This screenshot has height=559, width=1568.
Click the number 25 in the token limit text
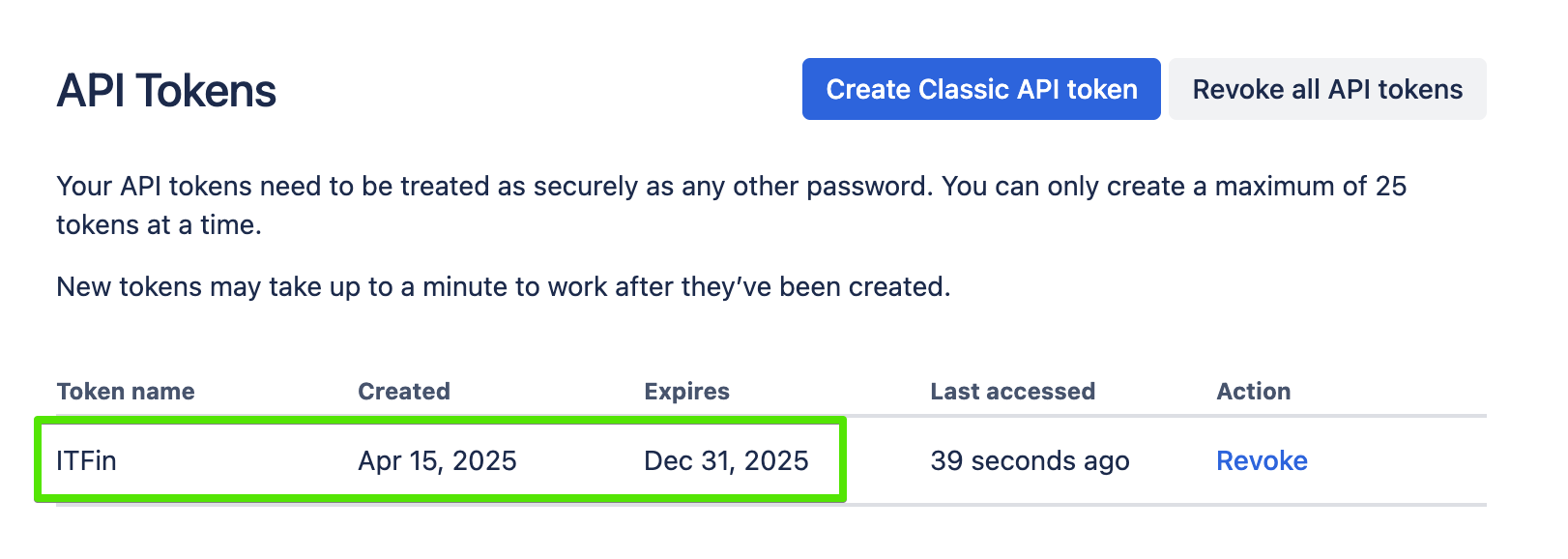pyautogui.click(x=1390, y=186)
